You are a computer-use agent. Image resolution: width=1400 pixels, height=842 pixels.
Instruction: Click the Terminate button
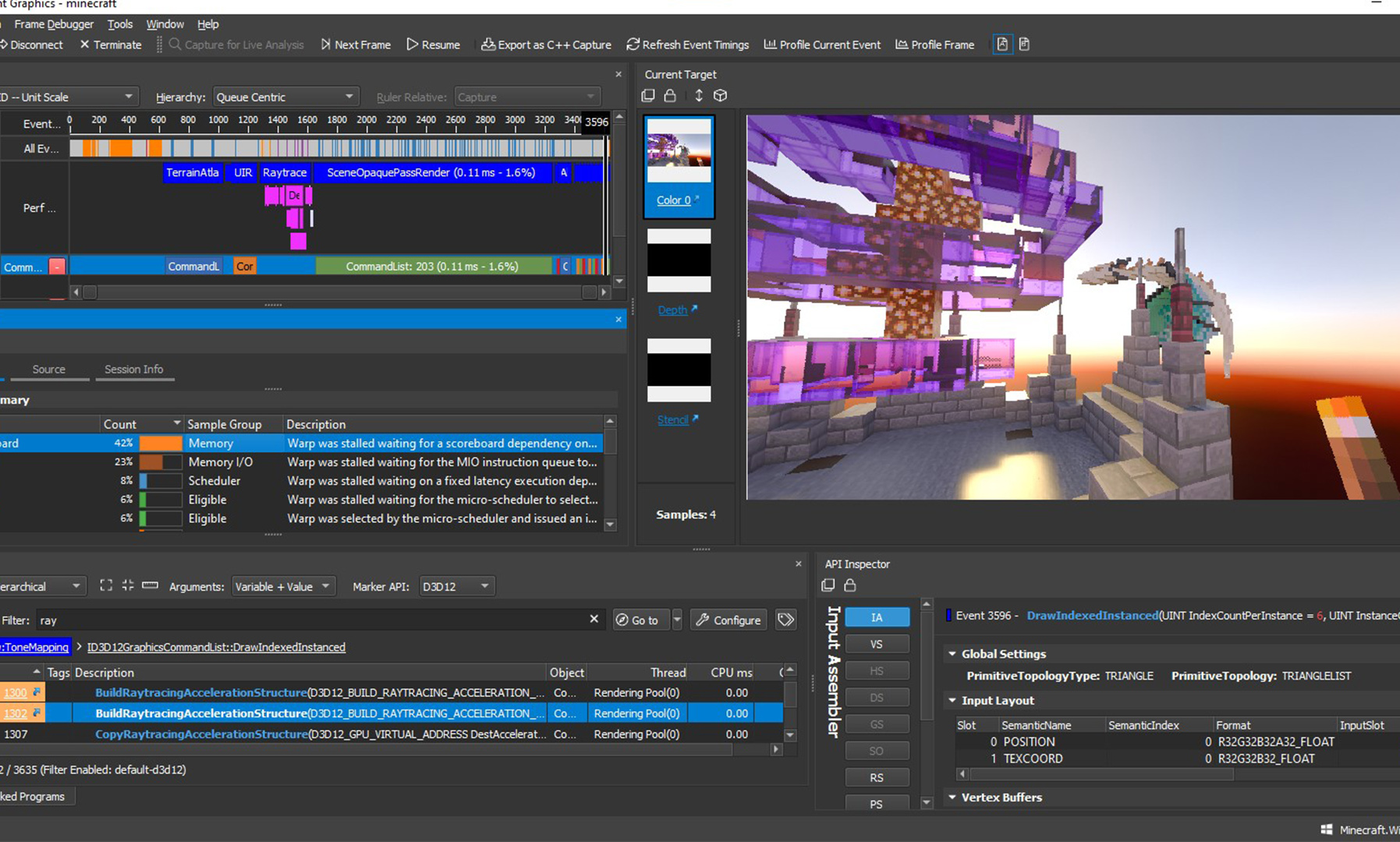[x=111, y=44]
